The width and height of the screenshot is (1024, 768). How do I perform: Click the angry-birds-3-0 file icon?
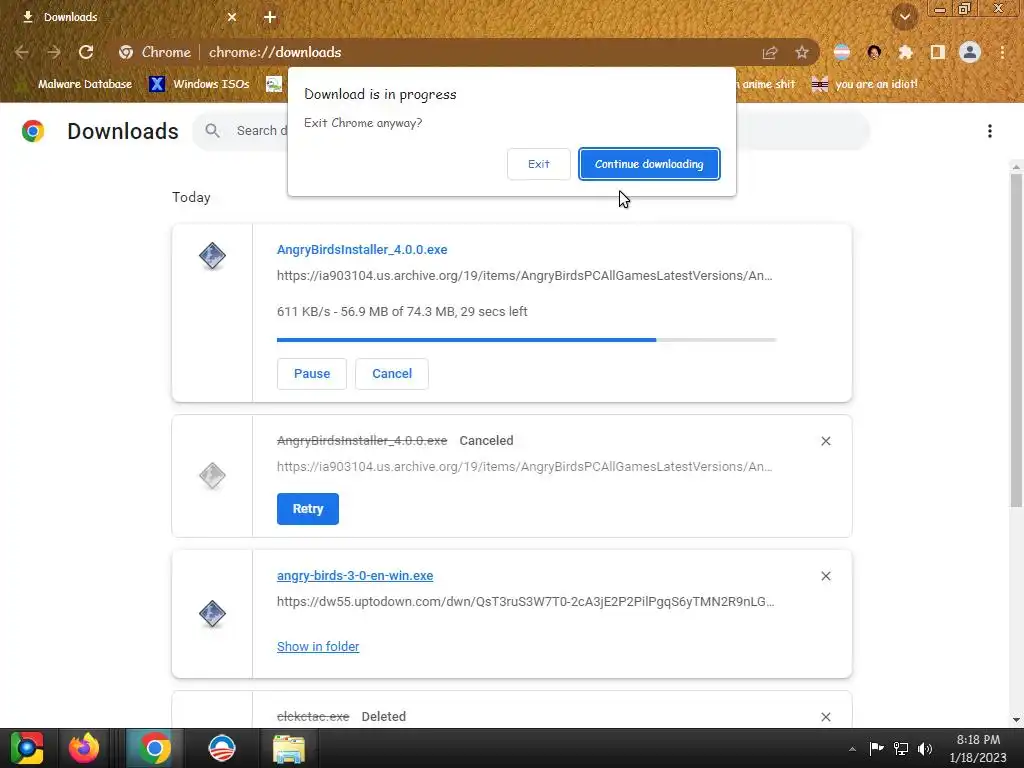[212, 613]
